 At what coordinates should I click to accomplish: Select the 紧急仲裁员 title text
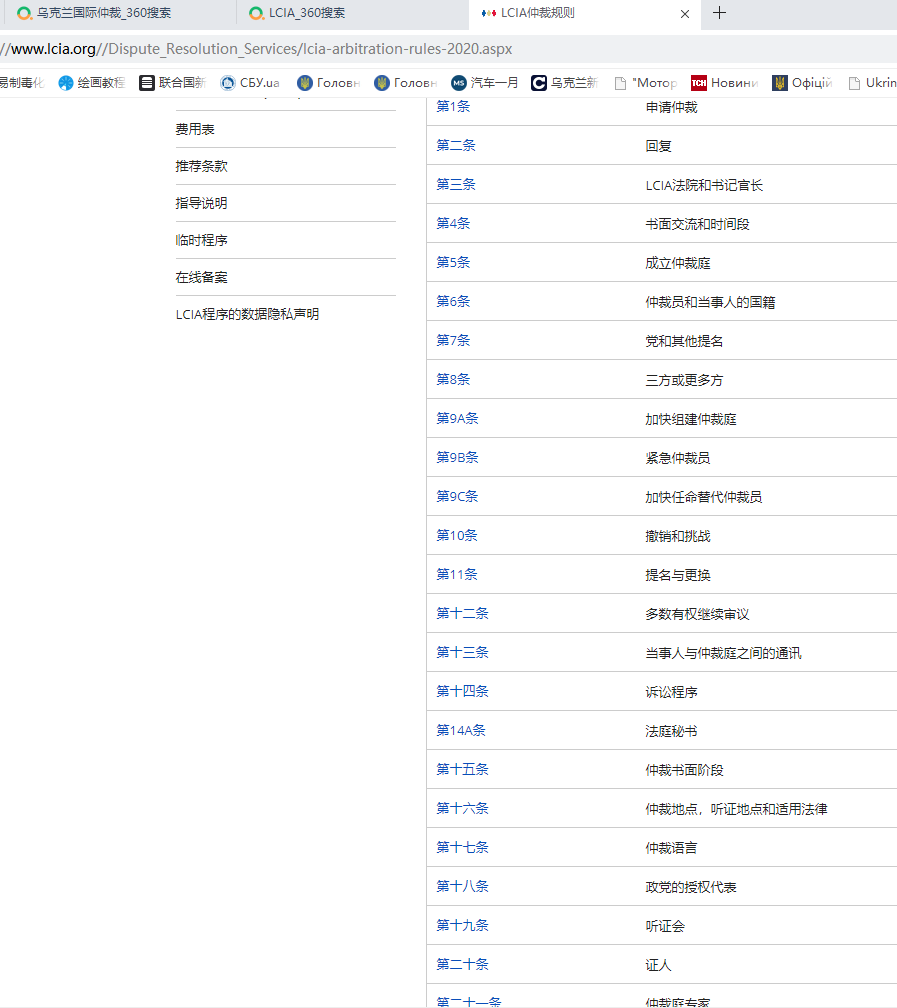(x=678, y=458)
